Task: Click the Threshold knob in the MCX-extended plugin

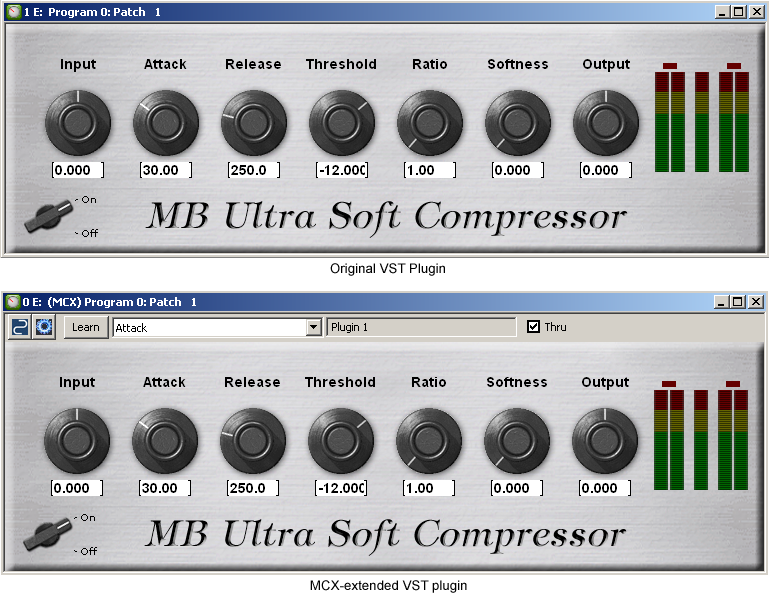Action: pos(340,441)
